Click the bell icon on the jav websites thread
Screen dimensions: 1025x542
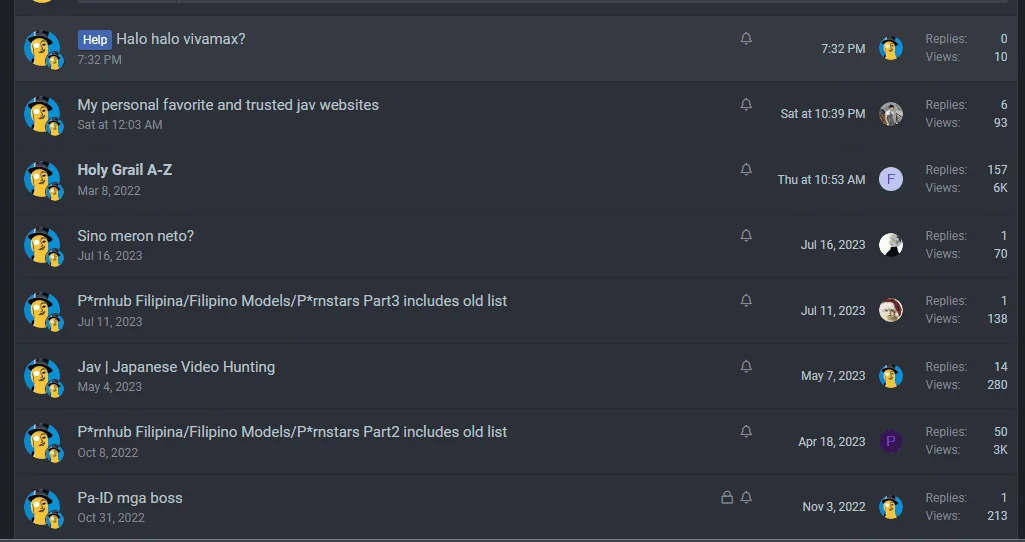coord(746,105)
